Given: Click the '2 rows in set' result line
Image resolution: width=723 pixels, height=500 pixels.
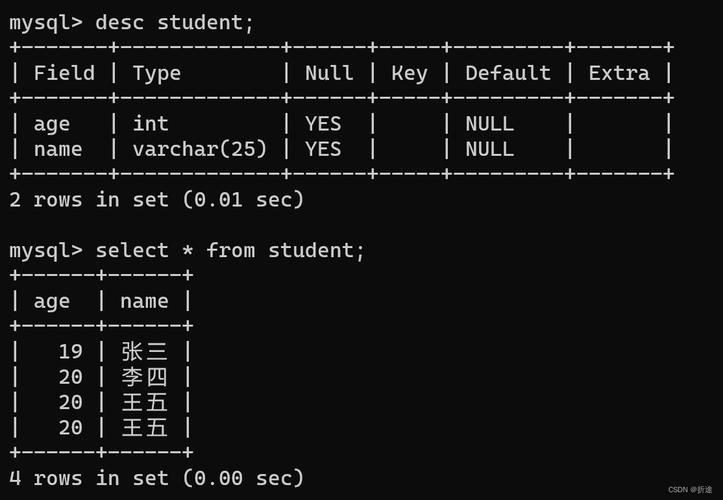Looking at the screenshot, I should [157, 199].
